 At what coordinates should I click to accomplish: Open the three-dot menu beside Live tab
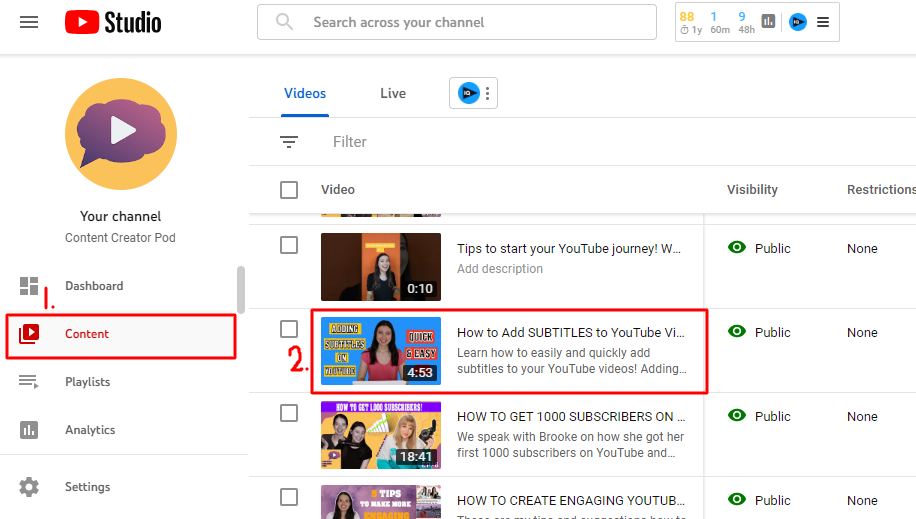click(x=487, y=93)
